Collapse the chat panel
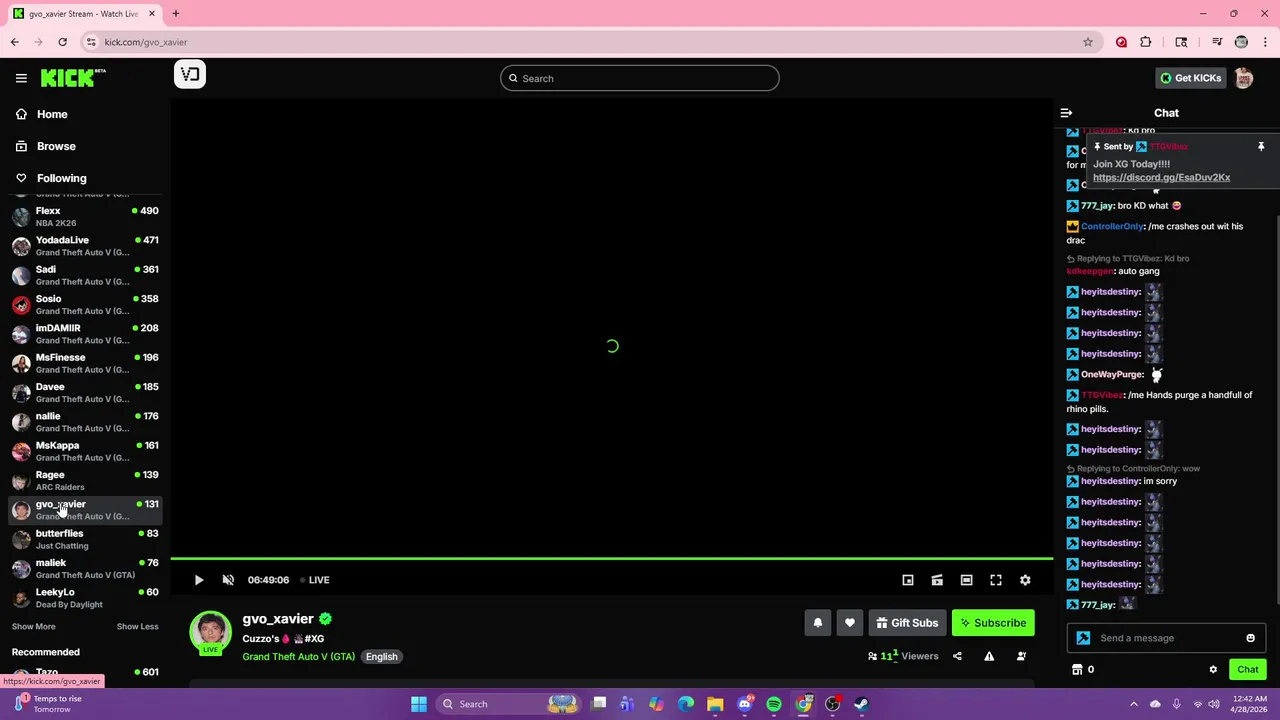 click(1066, 113)
